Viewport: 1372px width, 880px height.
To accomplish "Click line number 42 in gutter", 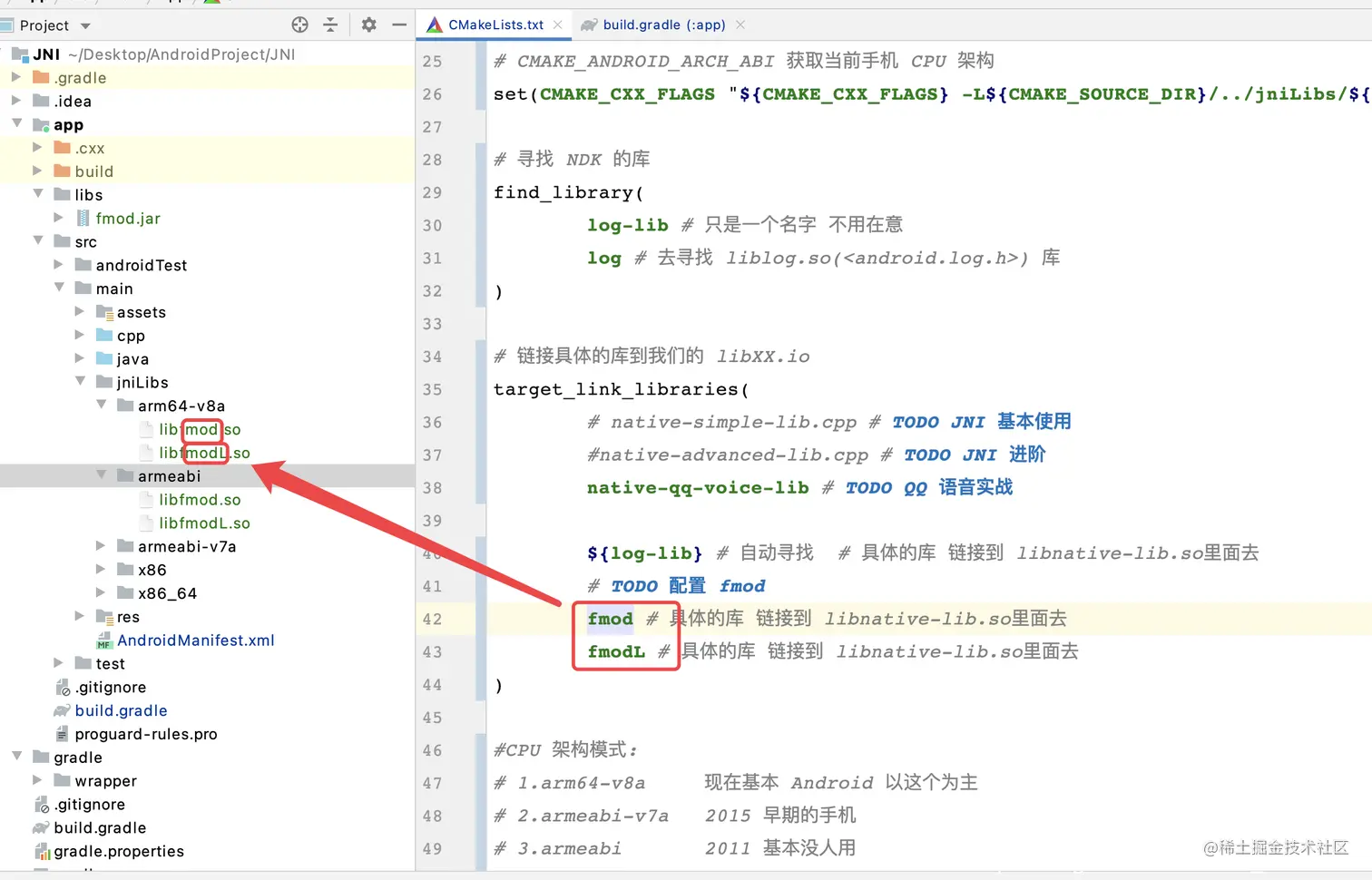I will tap(432, 619).
